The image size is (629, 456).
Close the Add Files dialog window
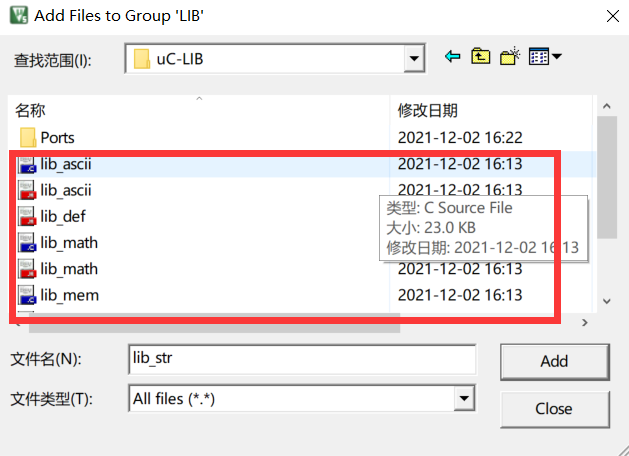613,16
